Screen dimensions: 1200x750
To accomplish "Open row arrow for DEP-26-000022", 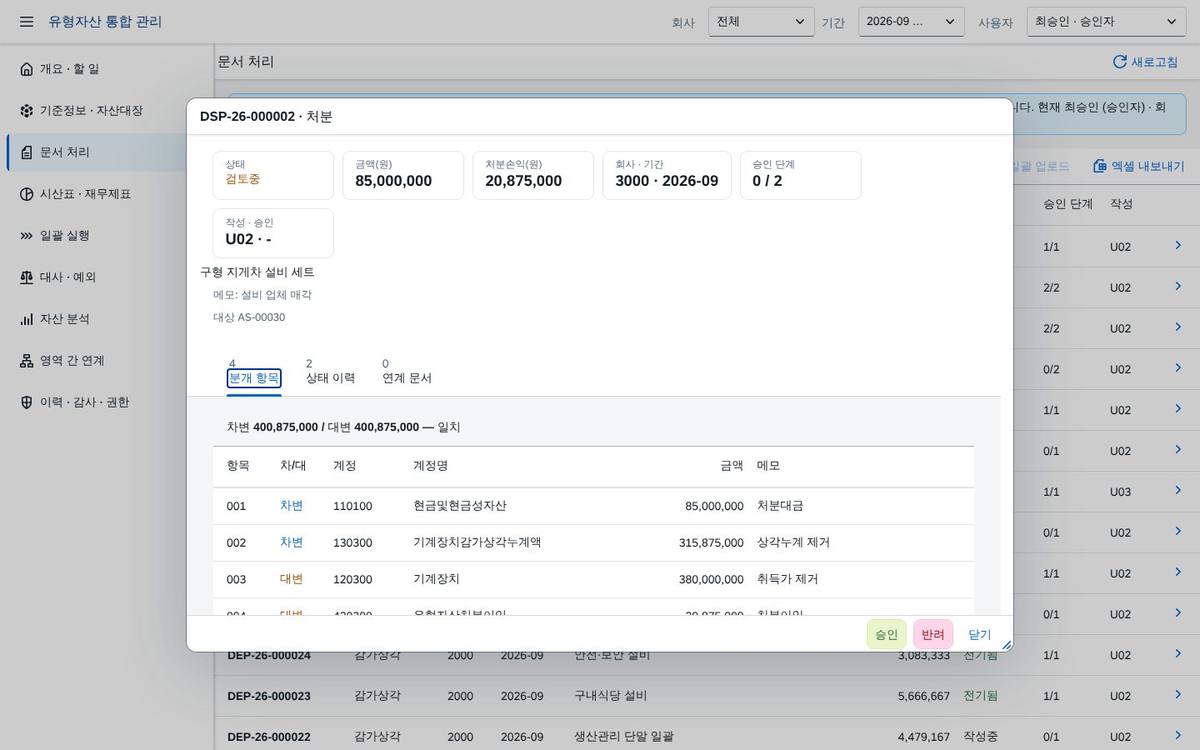I will pyautogui.click(x=1178, y=736).
